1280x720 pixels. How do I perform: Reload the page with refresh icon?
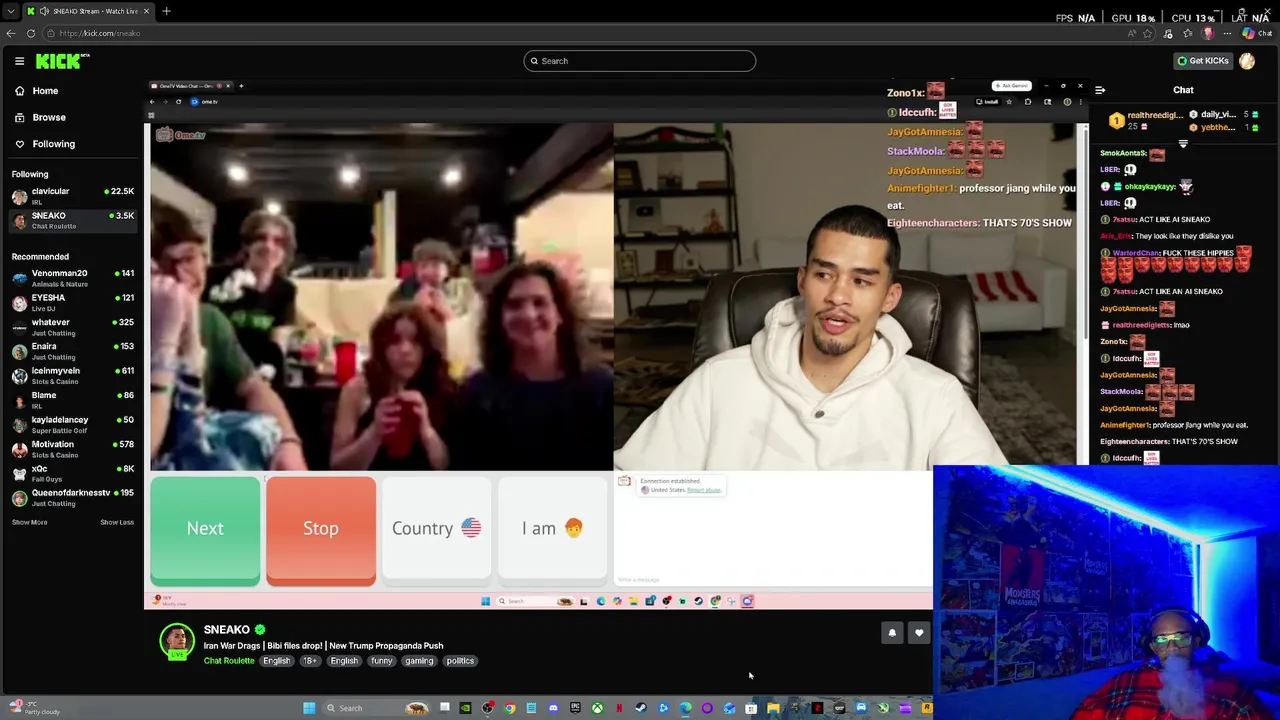point(31,33)
